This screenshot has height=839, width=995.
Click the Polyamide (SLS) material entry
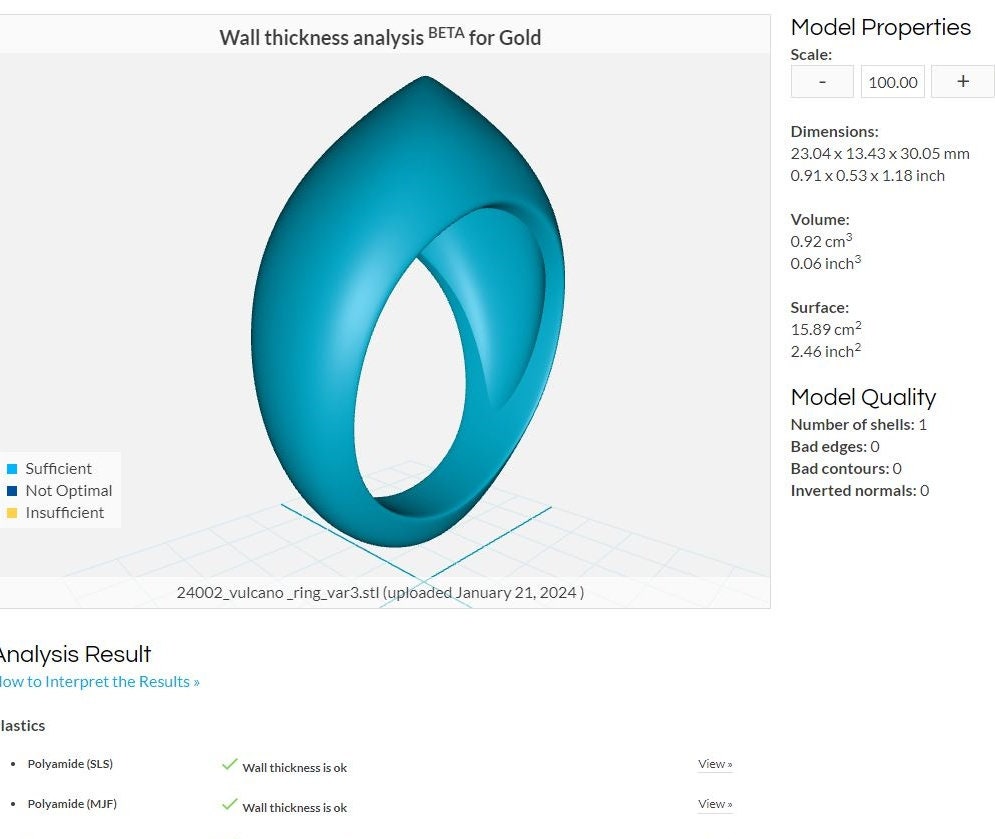point(70,764)
